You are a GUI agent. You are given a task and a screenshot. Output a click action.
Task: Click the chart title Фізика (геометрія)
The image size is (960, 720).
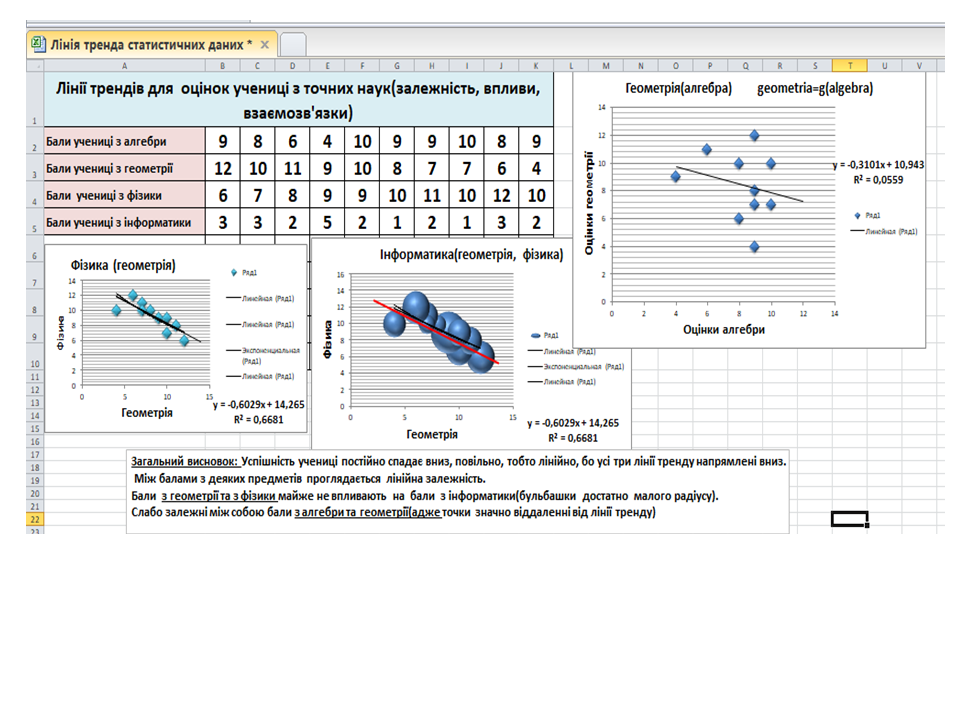(x=123, y=265)
